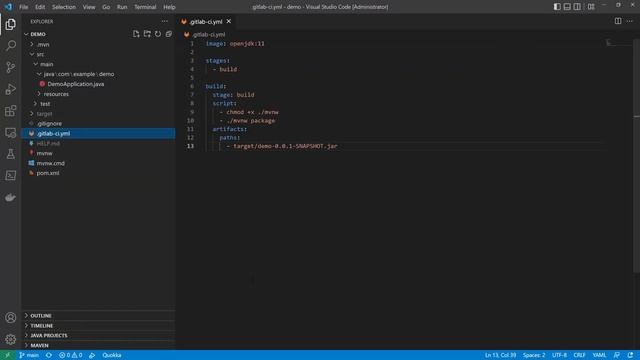
Task: Open HELP.md in Explorer
Action: coord(98,143)
